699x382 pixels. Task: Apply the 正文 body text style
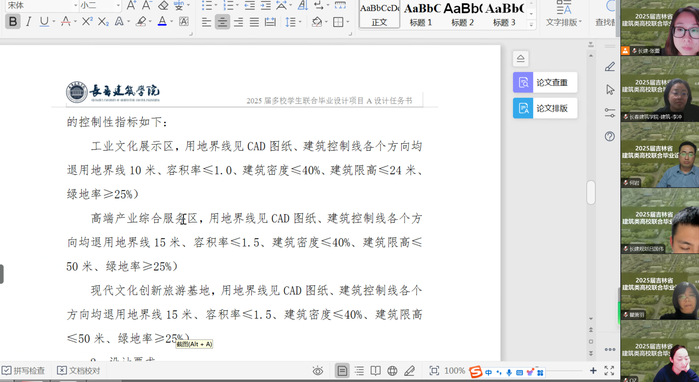379,14
